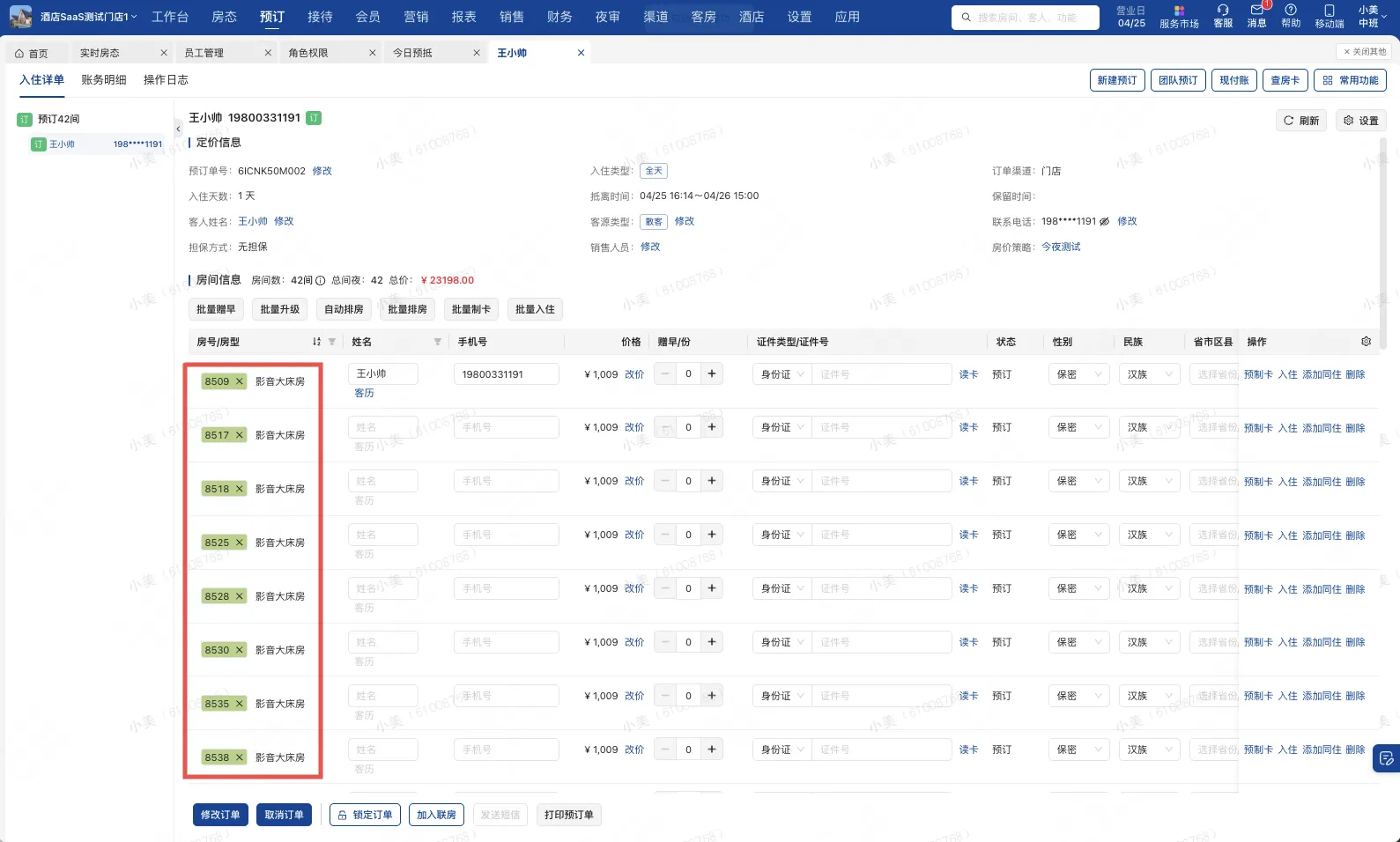
Task: Click the vertical scrollbar beside pricing info
Action: point(1383,242)
